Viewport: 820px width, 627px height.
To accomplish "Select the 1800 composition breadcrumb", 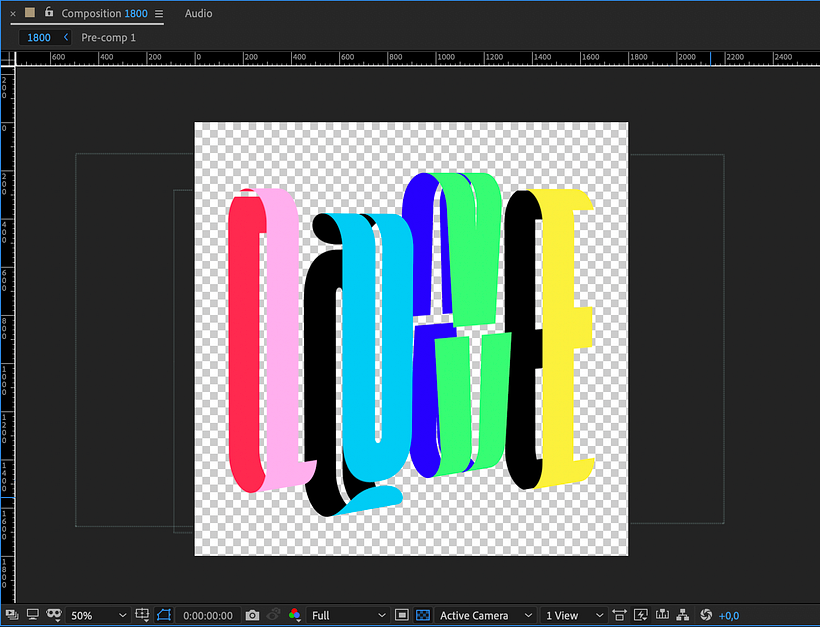I will coord(39,38).
